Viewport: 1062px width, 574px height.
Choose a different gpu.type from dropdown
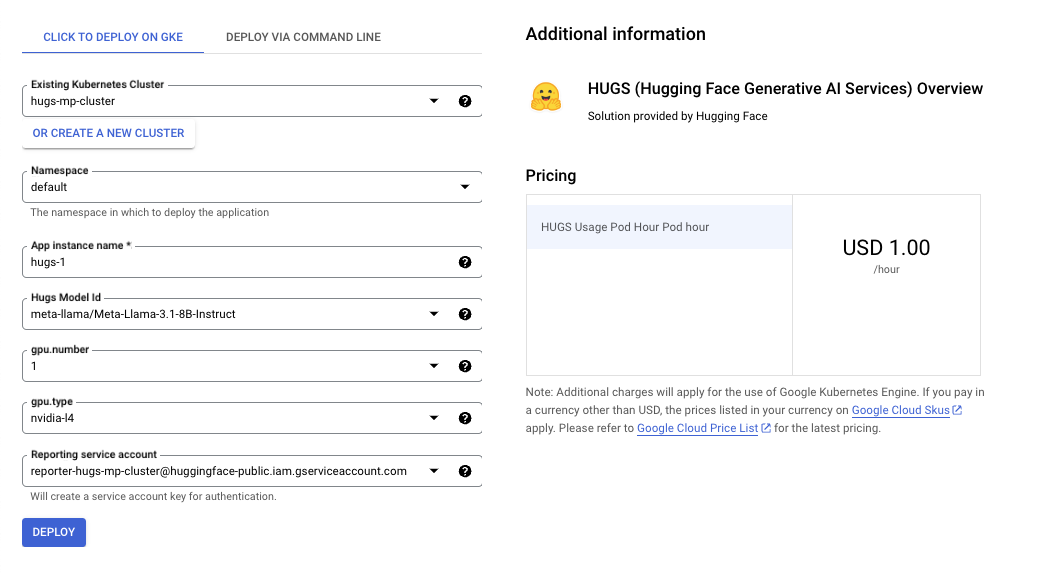point(434,419)
